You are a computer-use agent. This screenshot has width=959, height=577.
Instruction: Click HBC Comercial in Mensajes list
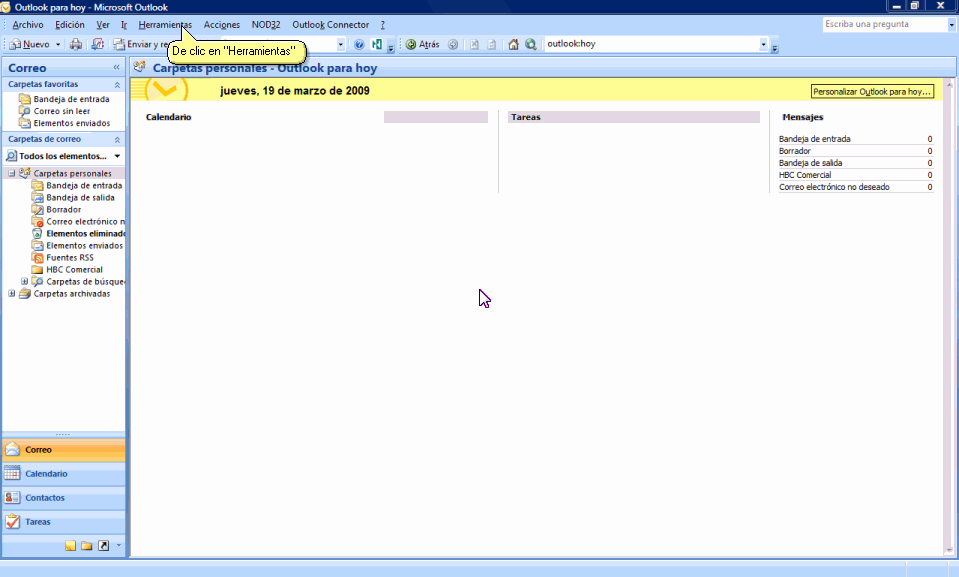click(x=805, y=175)
